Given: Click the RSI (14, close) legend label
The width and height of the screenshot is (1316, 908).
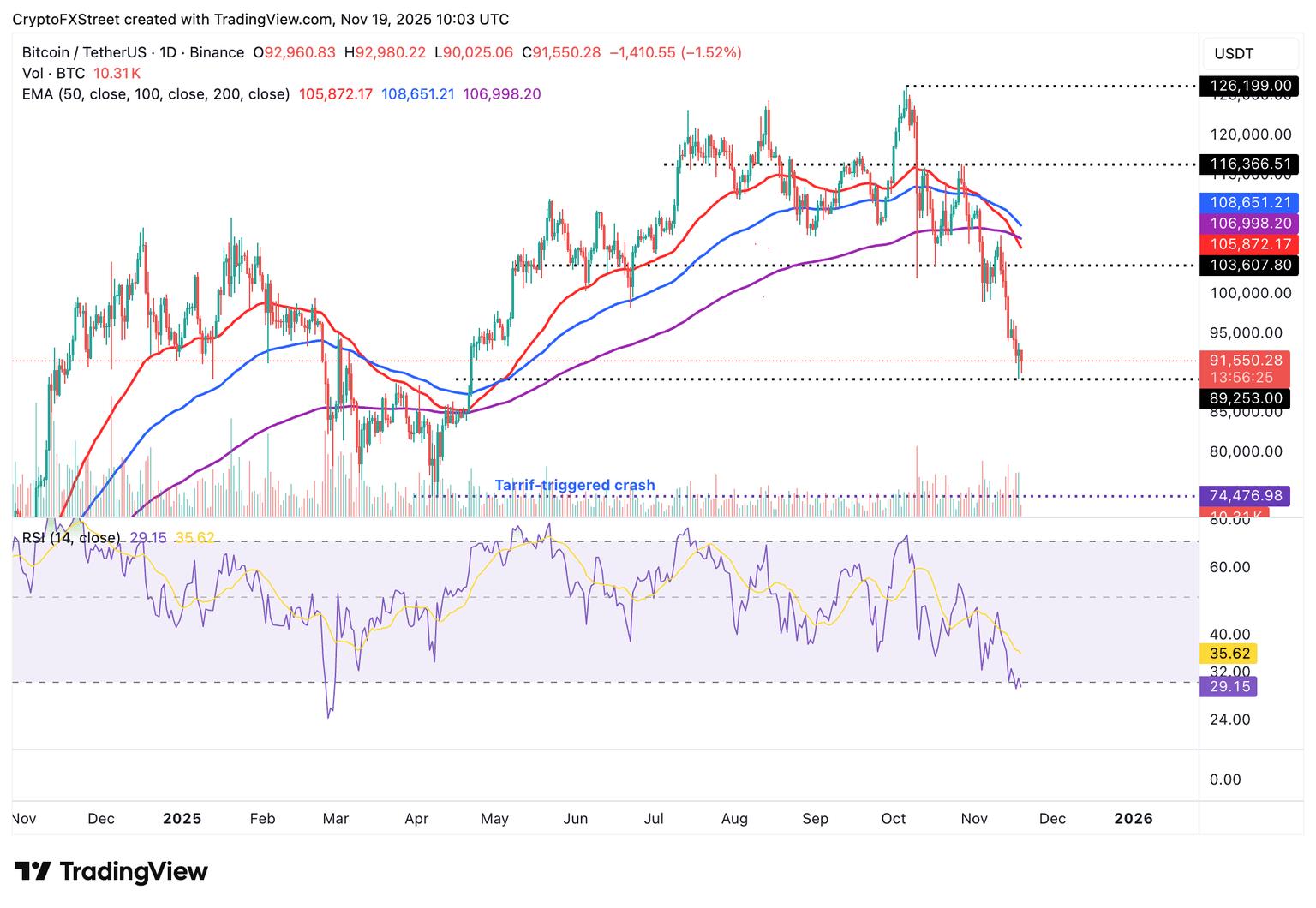Looking at the screenshot, I should (71, 538).
